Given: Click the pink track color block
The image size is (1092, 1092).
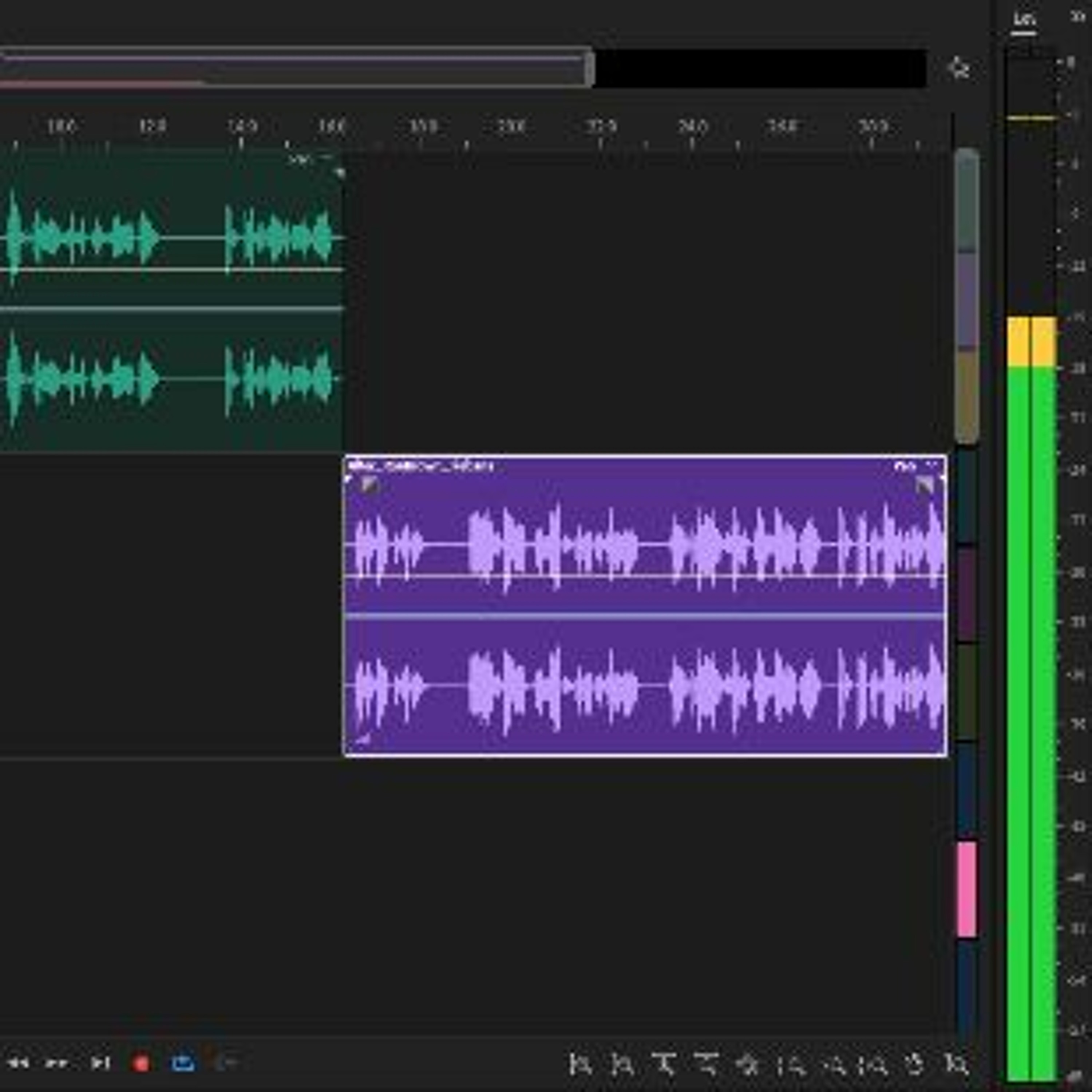Looking at the screenshot, I should pyautogui.click(x=966, y=889).
